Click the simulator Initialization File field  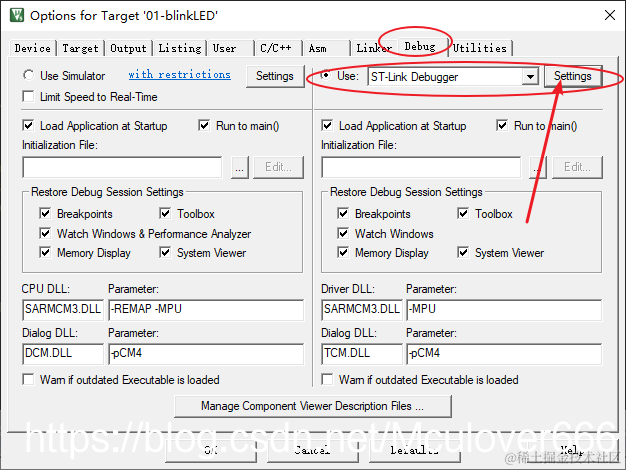tap(122, 167)
